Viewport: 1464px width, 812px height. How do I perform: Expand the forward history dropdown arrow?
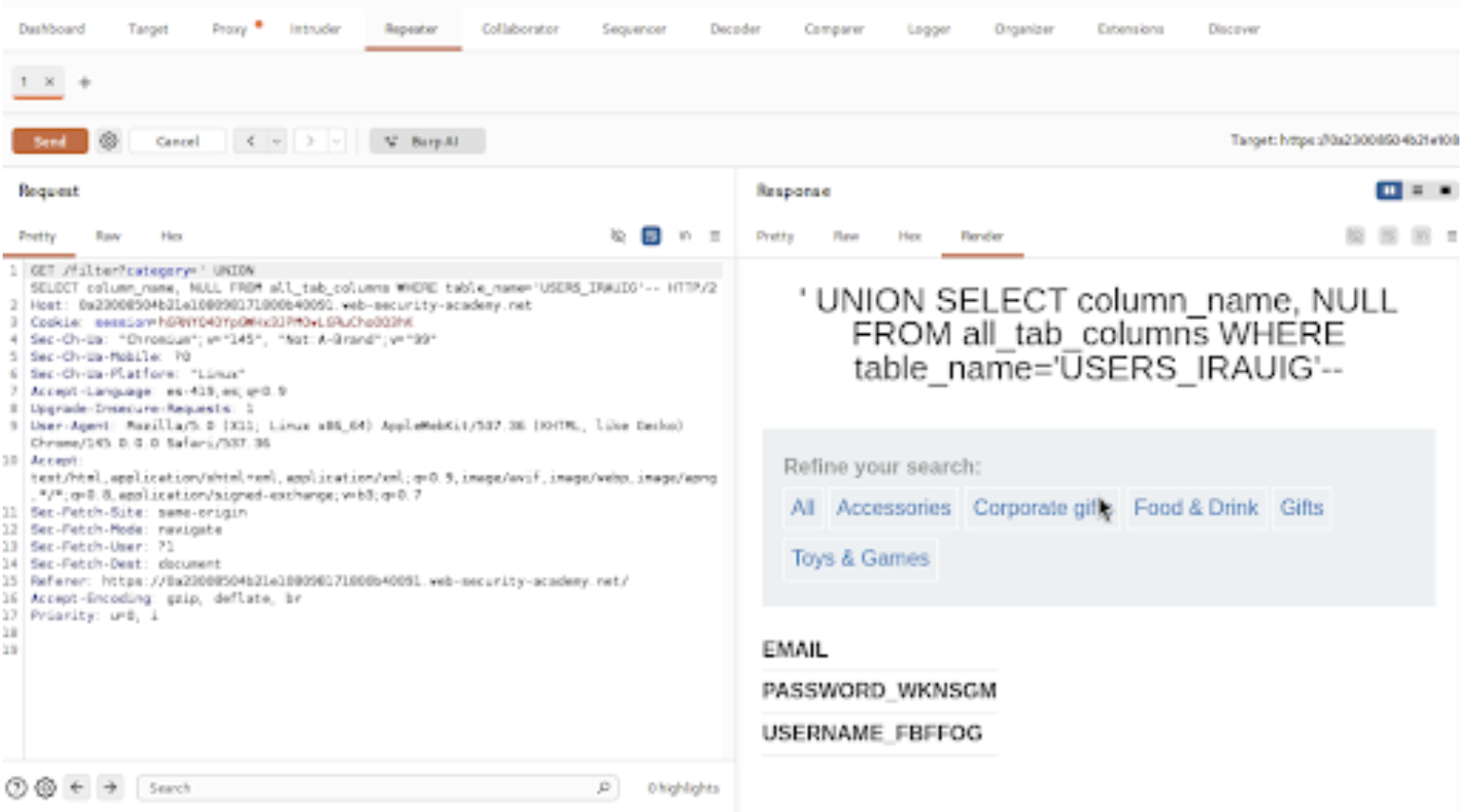click(x=337, y=141)
